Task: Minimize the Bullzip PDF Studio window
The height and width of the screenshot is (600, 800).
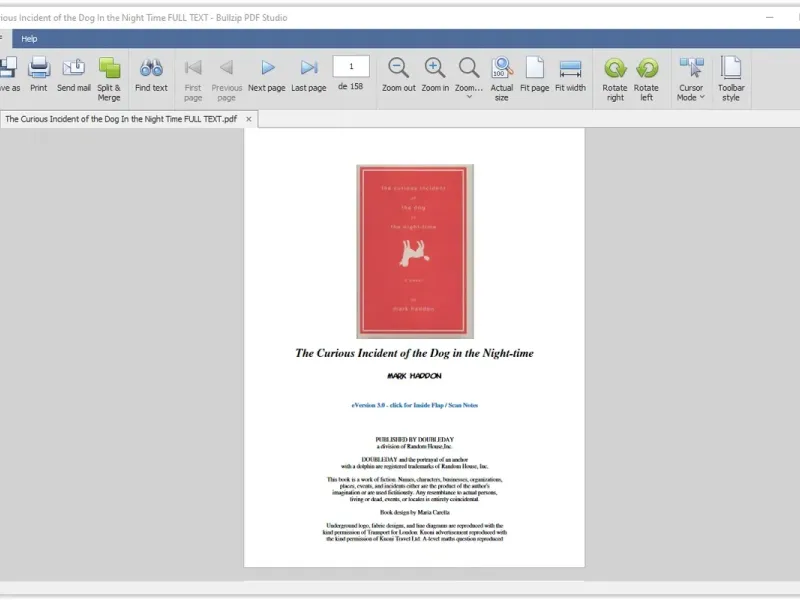Action: tap(769, 17)
